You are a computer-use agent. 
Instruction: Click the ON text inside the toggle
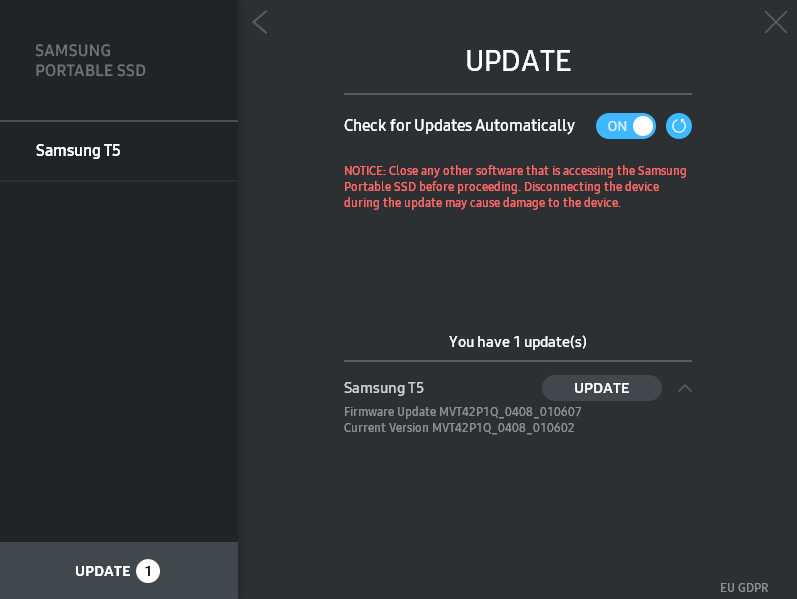[x=617, y=126]
